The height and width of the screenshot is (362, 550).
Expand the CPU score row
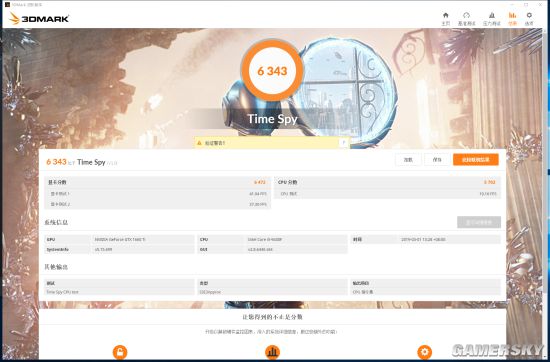coord(387,182)
